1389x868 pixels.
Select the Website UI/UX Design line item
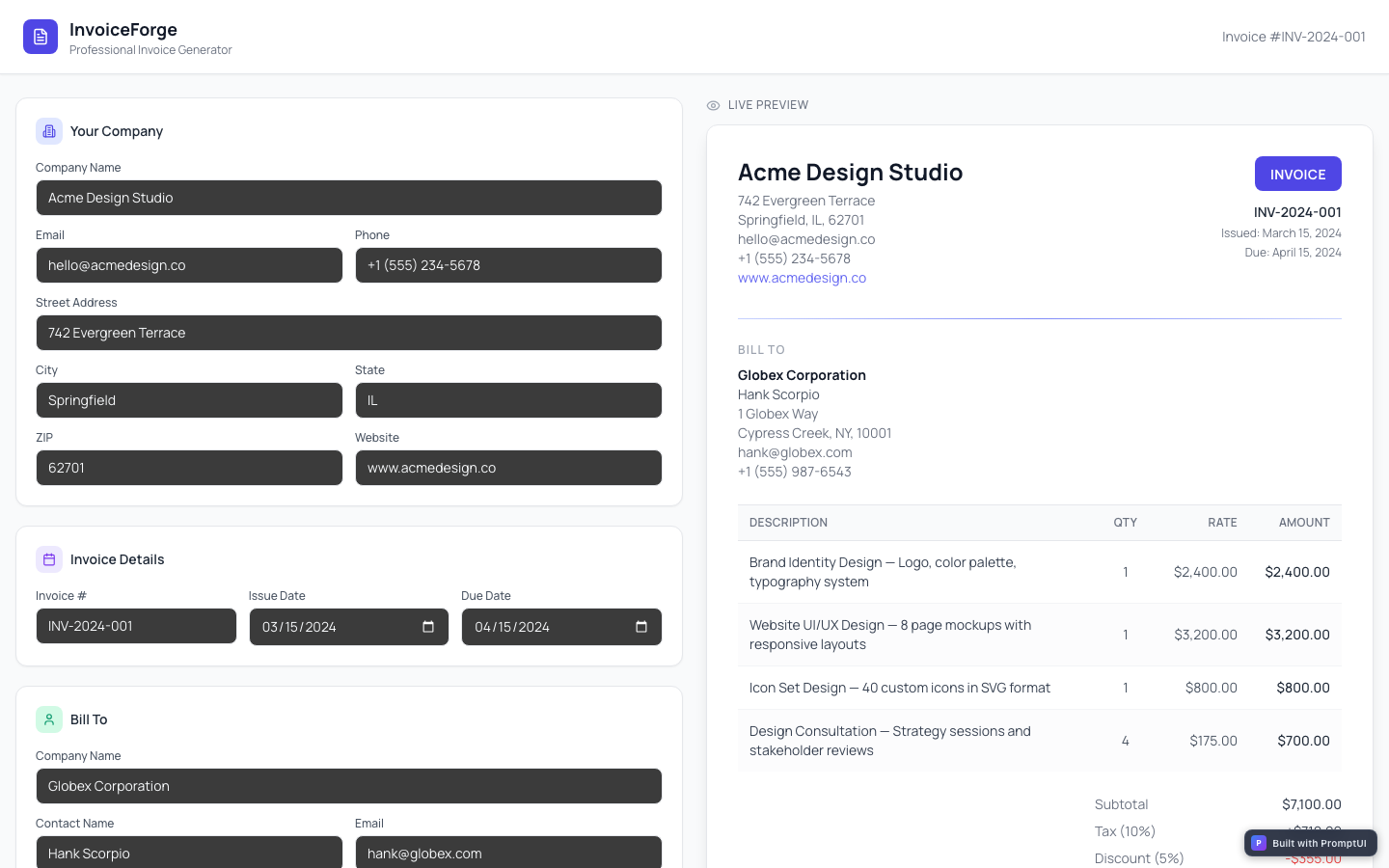(1040, 635)
